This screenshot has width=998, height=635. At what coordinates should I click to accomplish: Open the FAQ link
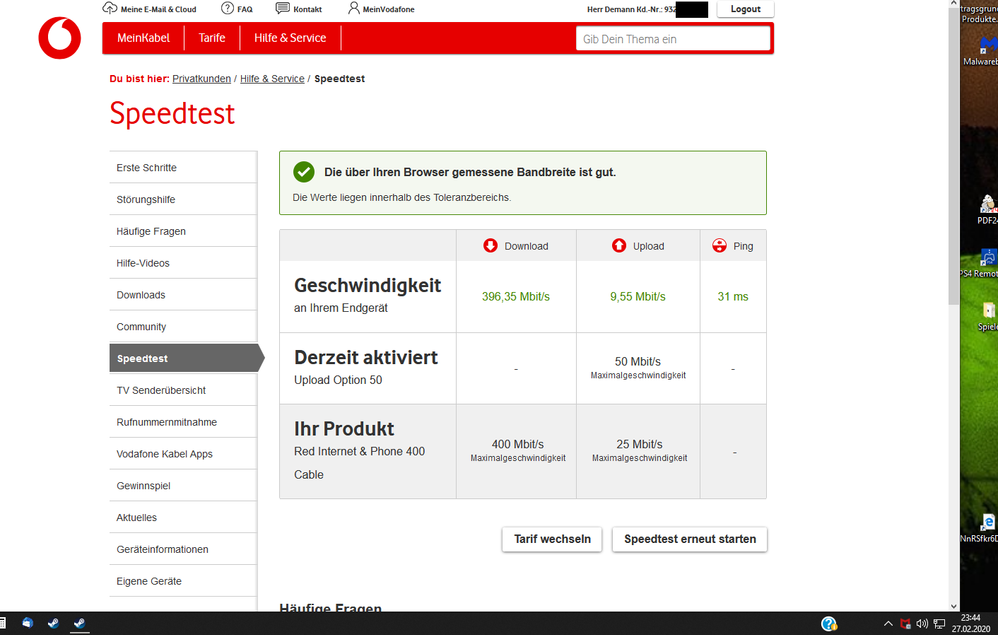(237, 9)
